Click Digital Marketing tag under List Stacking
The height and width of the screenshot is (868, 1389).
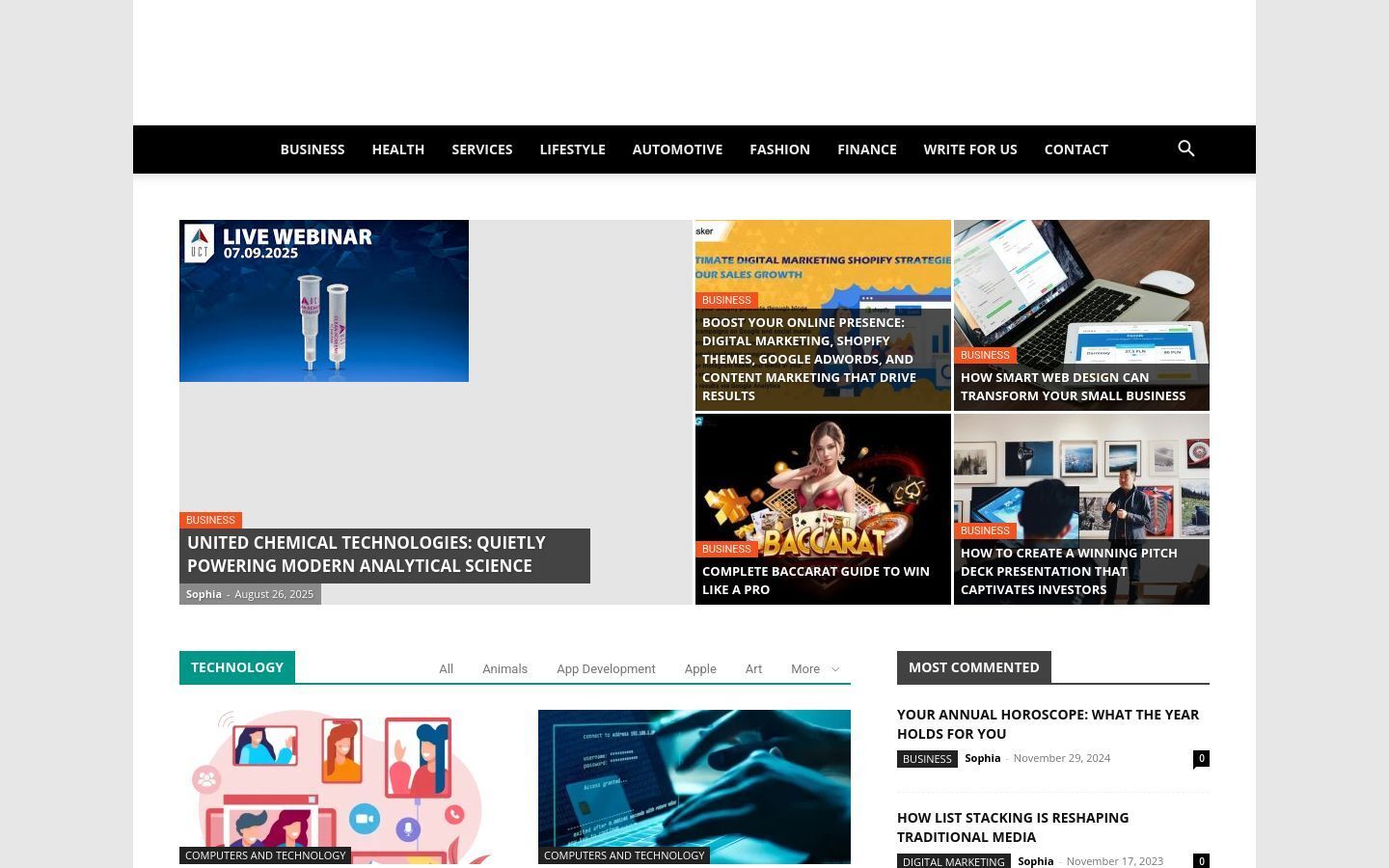[954, 861]
